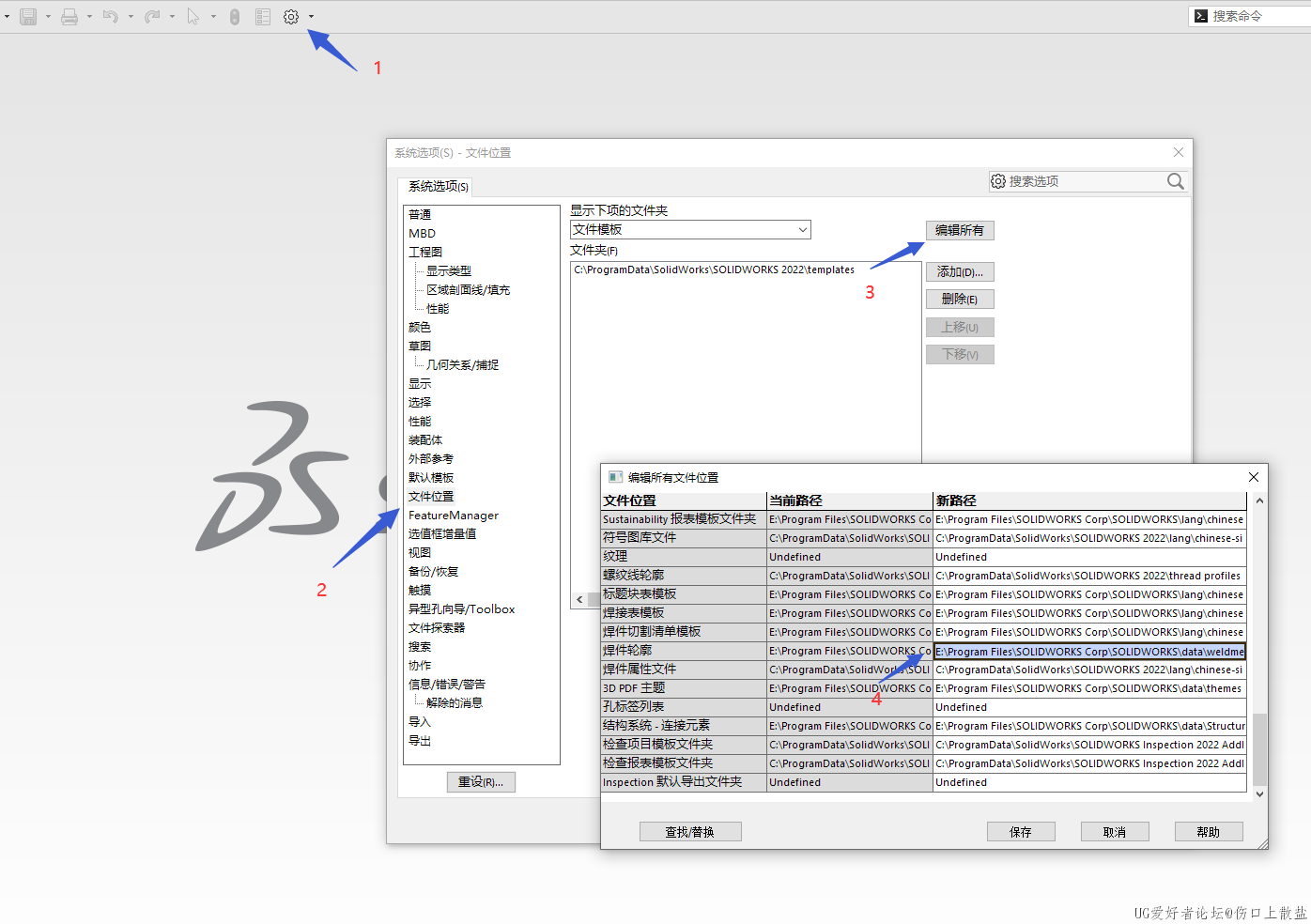
Task: Select 装配体 in the options tree
Action: (425, 440)
